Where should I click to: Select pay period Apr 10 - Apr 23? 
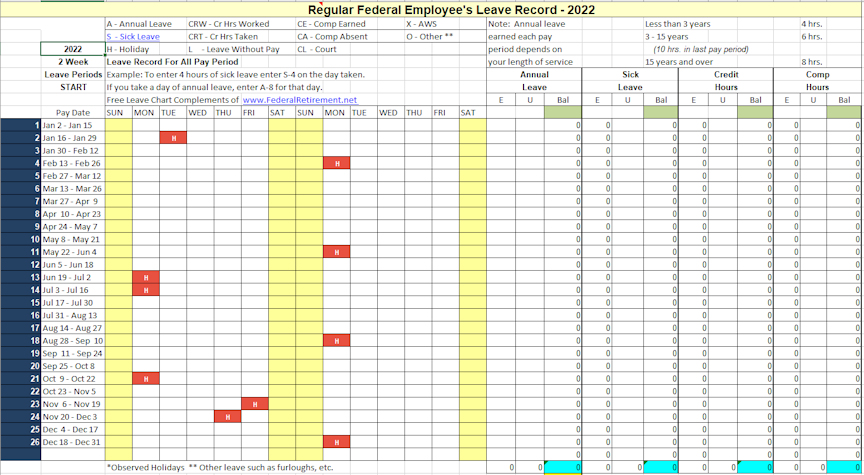point(73,214)
